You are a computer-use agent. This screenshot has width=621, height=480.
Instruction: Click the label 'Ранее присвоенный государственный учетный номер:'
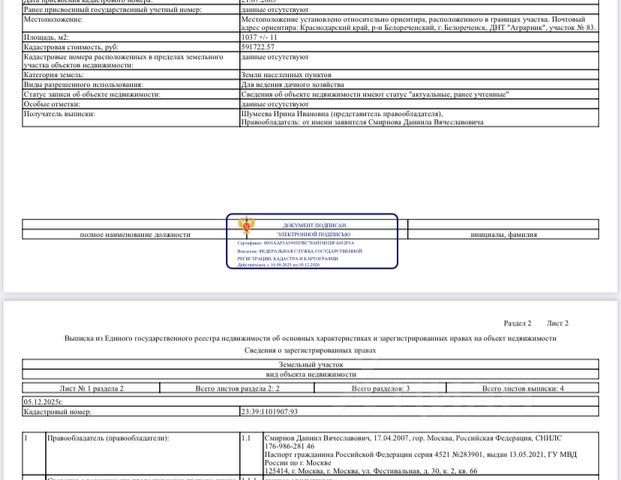pyautogui.click(x=112, y=10)
